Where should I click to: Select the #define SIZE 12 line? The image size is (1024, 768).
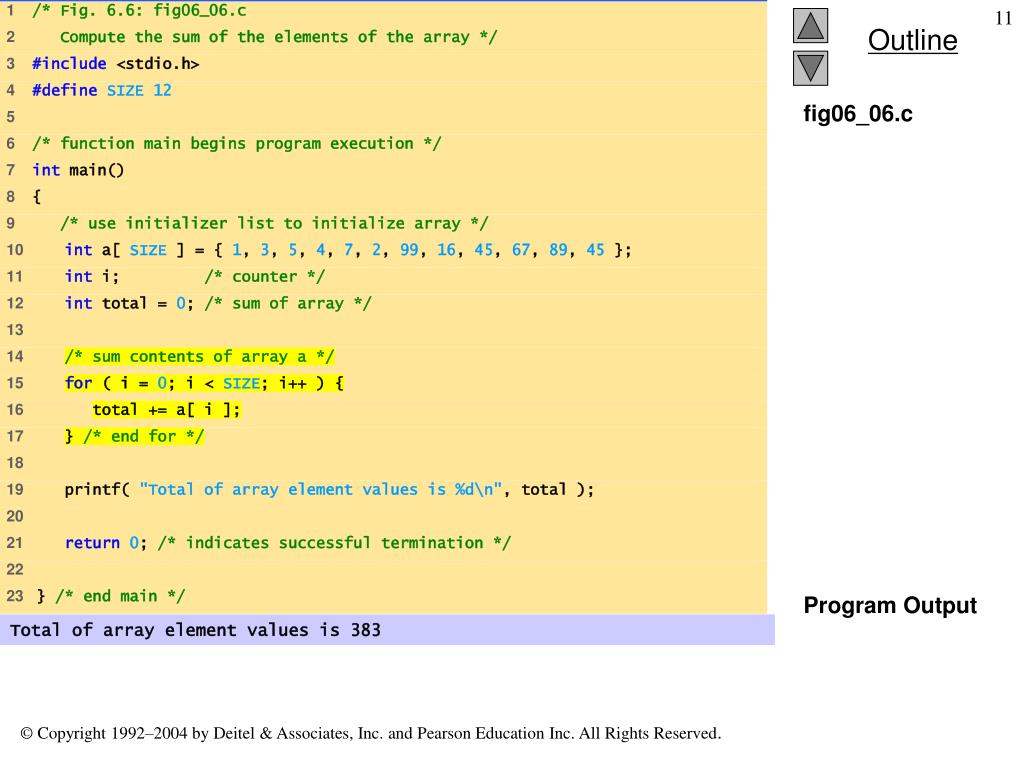102,90
